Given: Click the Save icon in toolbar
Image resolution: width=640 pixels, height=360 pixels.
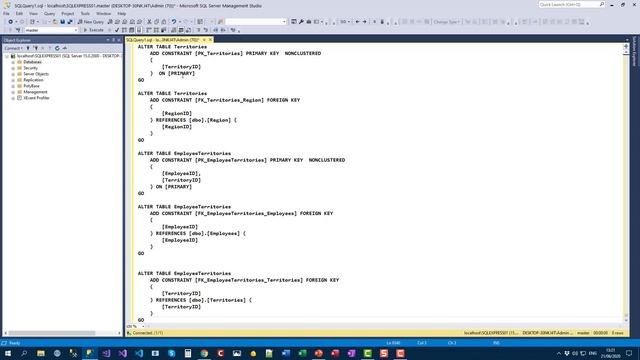Looking at the screenshot, I should (x=62, y=22).
